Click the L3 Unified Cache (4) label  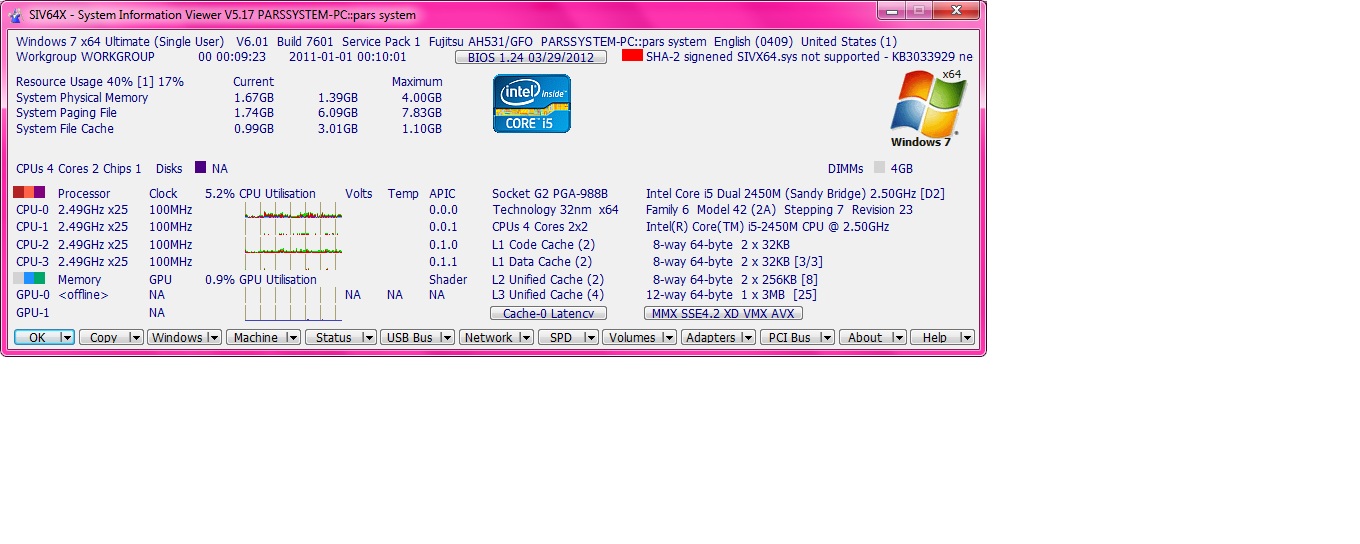(548, 295)
